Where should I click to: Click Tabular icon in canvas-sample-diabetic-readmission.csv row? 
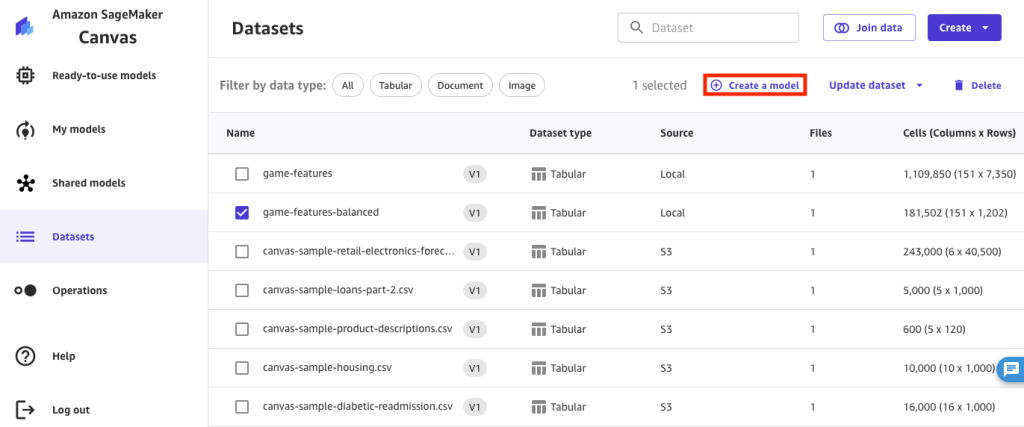pyautogui.click(x=539, y=407)
